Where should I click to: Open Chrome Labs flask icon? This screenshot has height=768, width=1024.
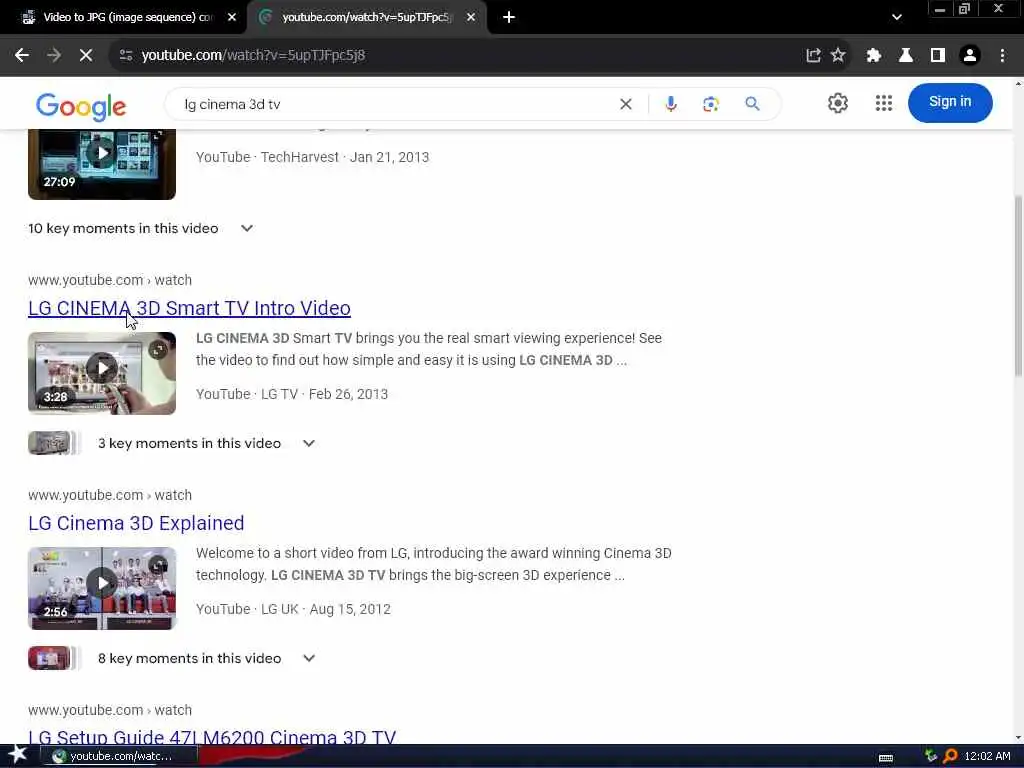coord(906,56)
